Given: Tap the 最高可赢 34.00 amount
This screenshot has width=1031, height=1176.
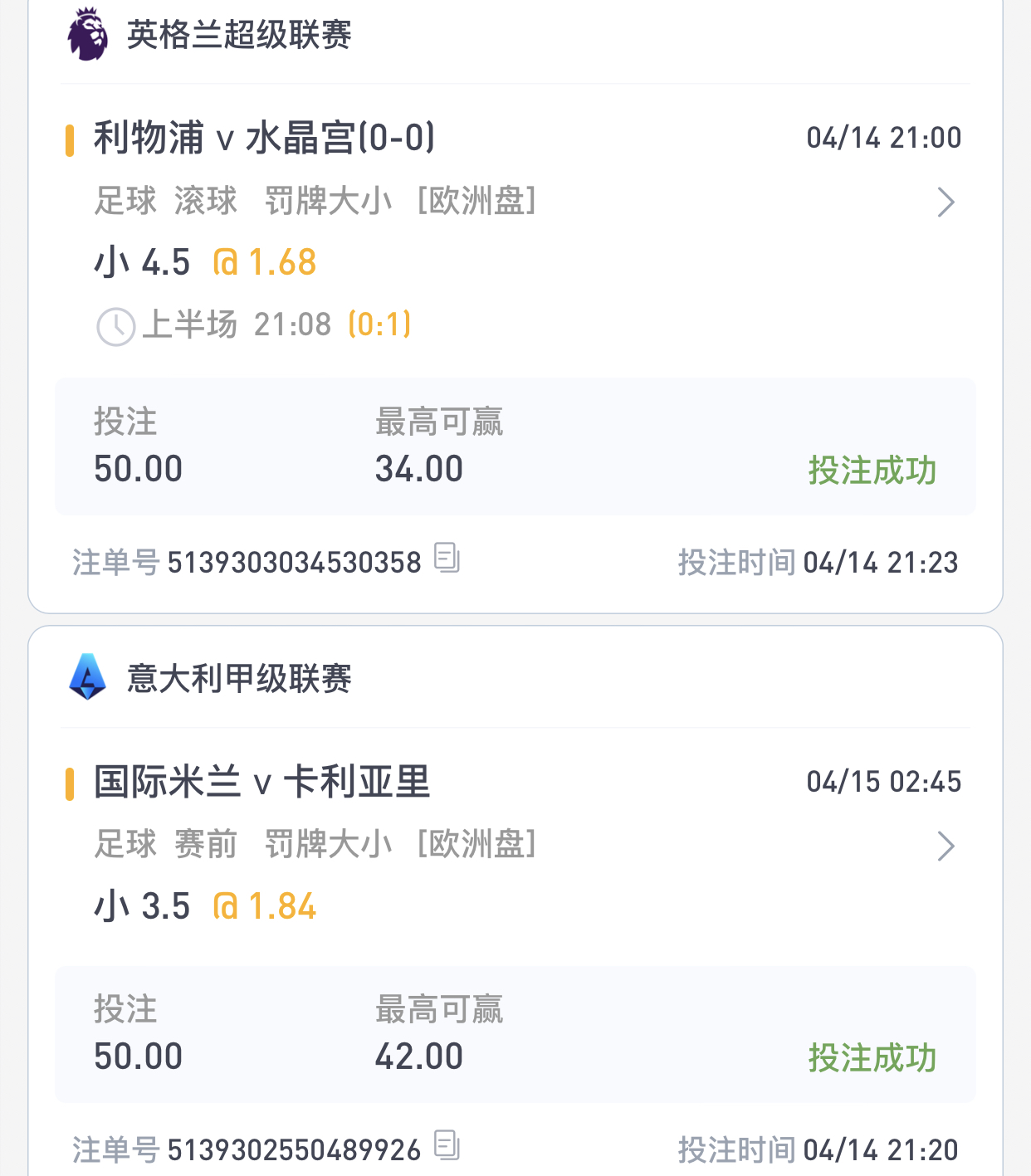Looking at the screenshot, I should (419, 469).
